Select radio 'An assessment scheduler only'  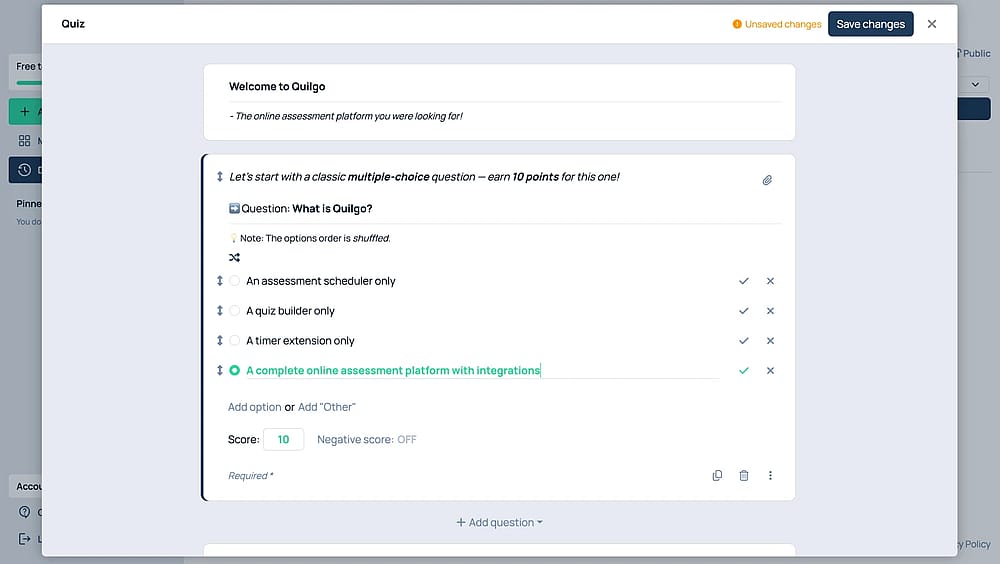[235, 281]
